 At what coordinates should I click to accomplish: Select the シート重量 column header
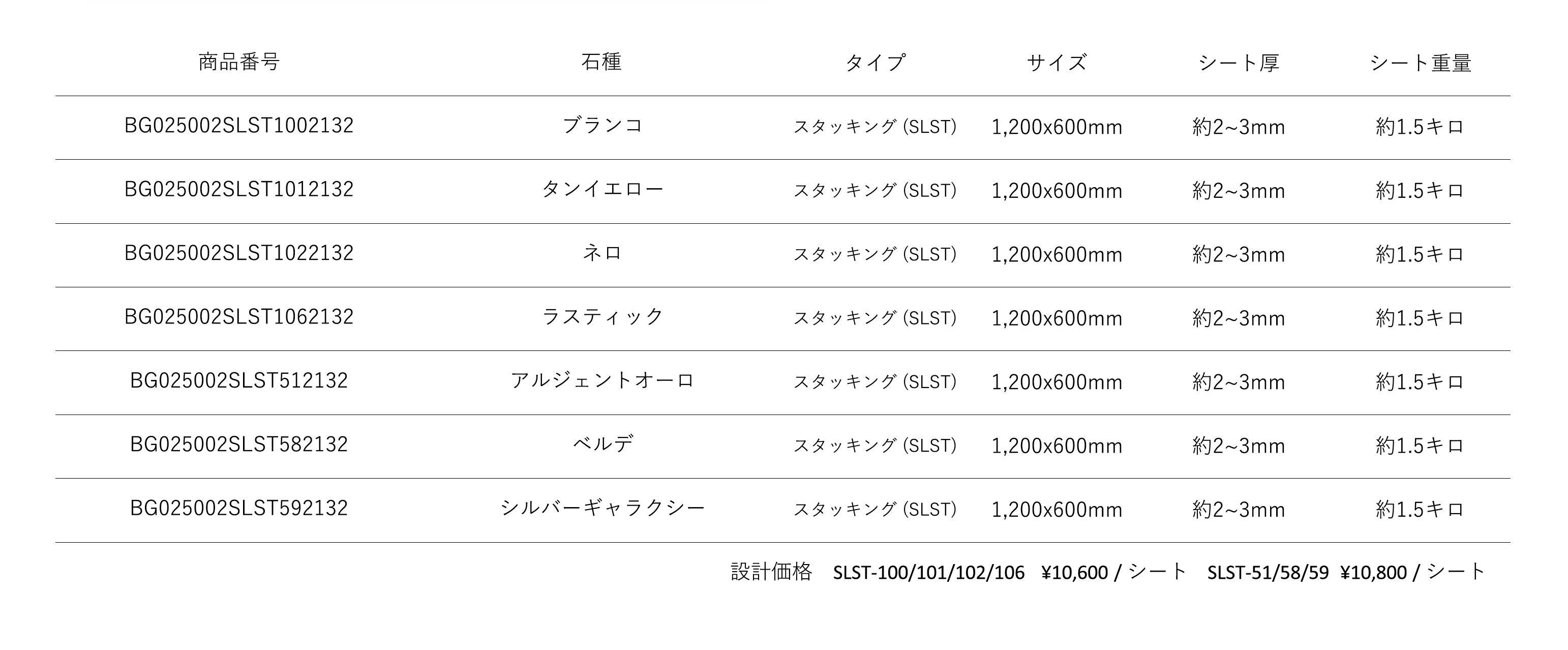pos(1420,62)
